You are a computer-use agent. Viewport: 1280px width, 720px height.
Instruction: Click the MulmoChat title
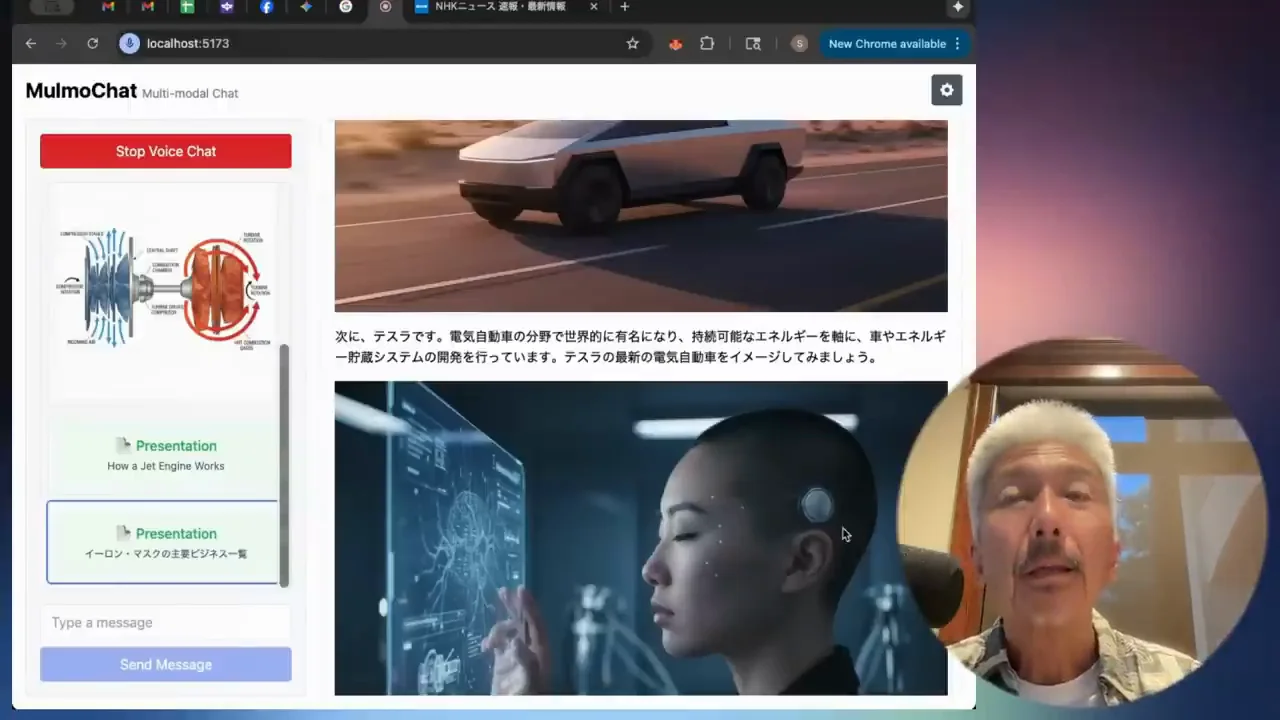tap(81, 91)
